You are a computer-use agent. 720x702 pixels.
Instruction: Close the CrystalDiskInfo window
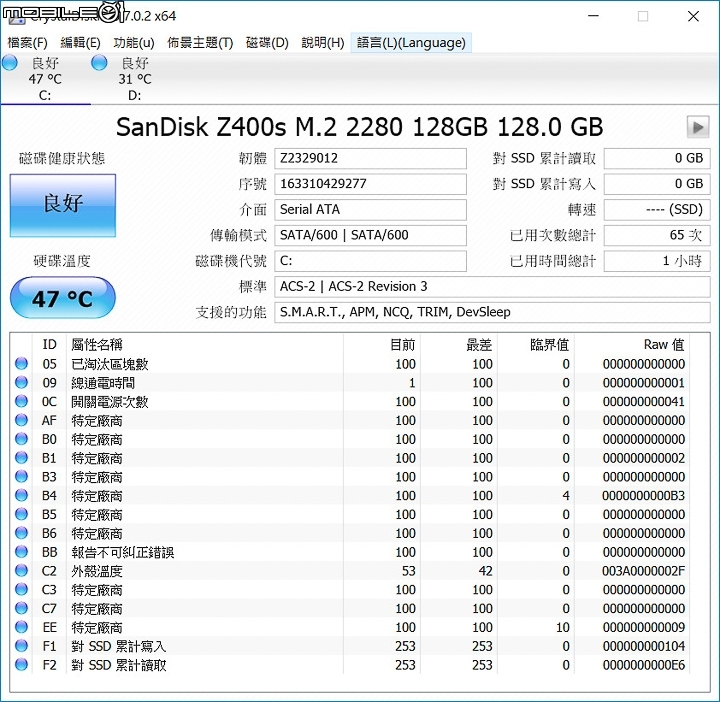693,16
